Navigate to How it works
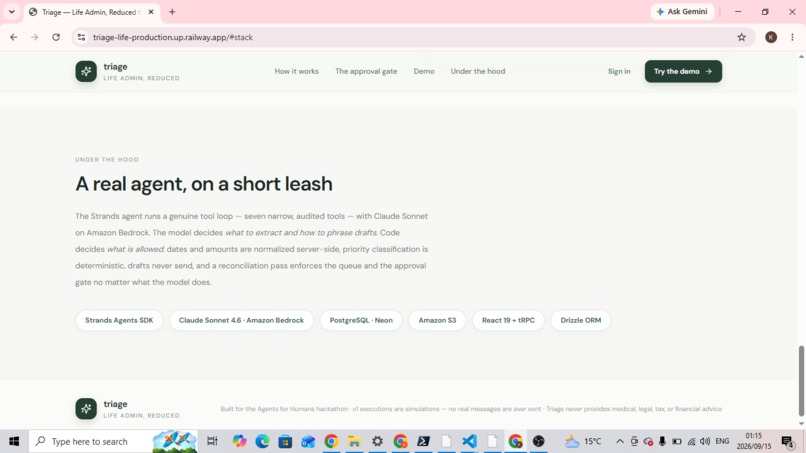Viewport: 806px width, 453px height. (x=297, y=71)
